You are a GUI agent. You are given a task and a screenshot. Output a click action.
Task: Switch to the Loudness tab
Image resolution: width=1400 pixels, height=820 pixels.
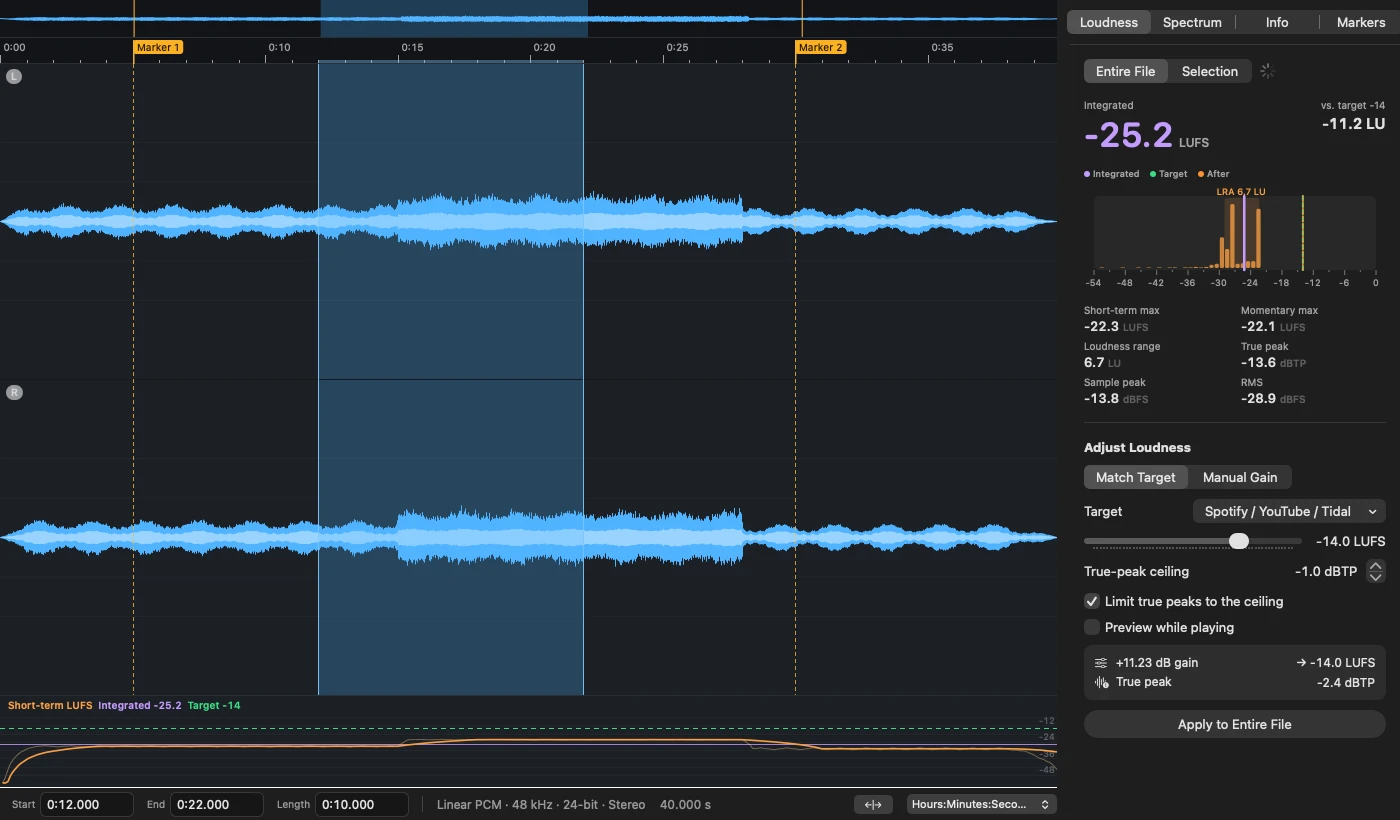click(x=1109, y=22)
